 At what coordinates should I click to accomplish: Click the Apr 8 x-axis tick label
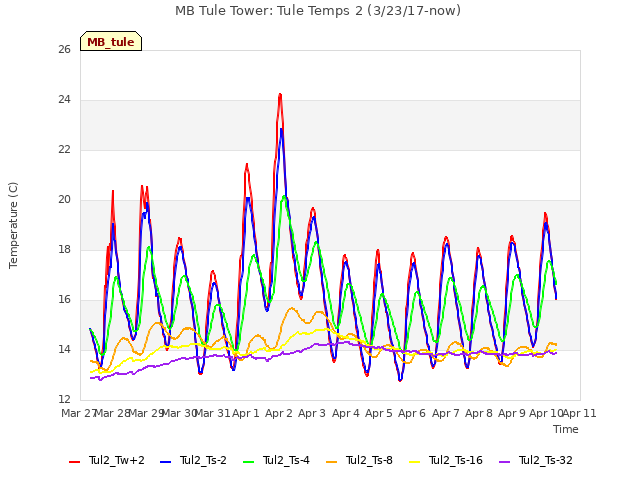tap(479, 413)
